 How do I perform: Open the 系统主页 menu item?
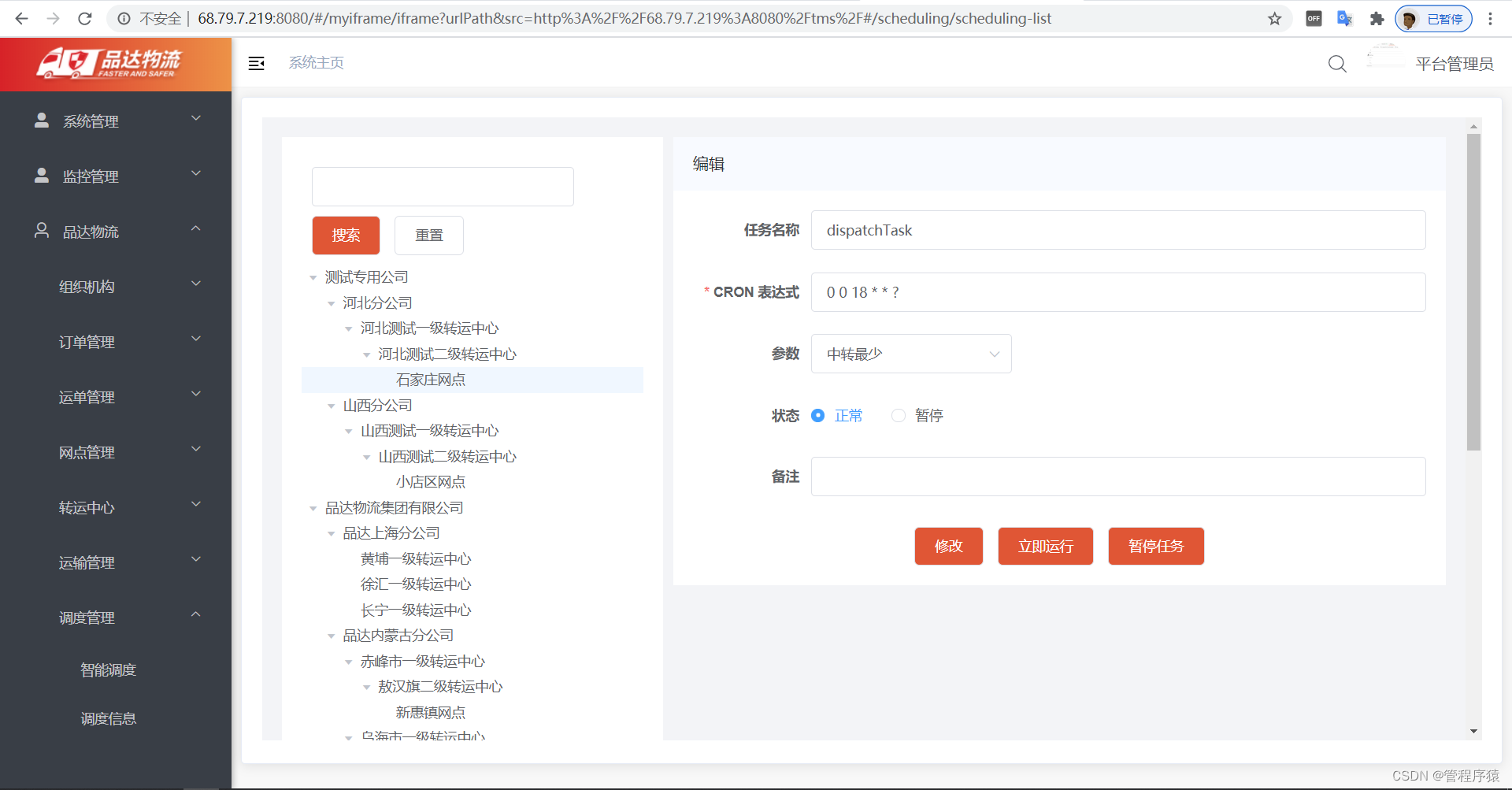316,63
